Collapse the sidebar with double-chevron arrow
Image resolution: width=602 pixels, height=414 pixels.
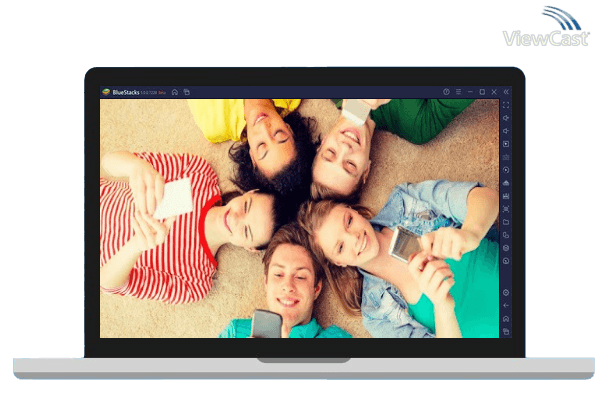[x=506, y=92]
